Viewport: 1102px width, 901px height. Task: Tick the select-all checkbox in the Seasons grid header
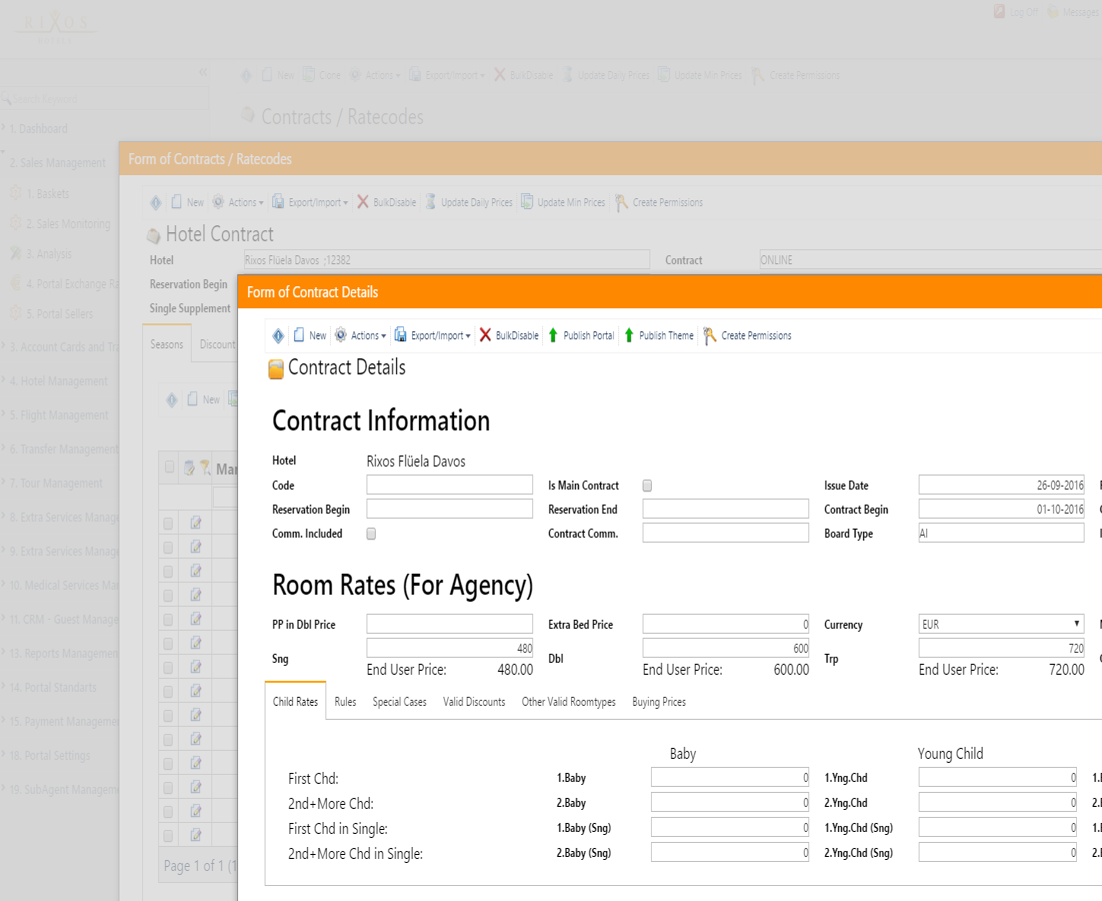(169, 467)
